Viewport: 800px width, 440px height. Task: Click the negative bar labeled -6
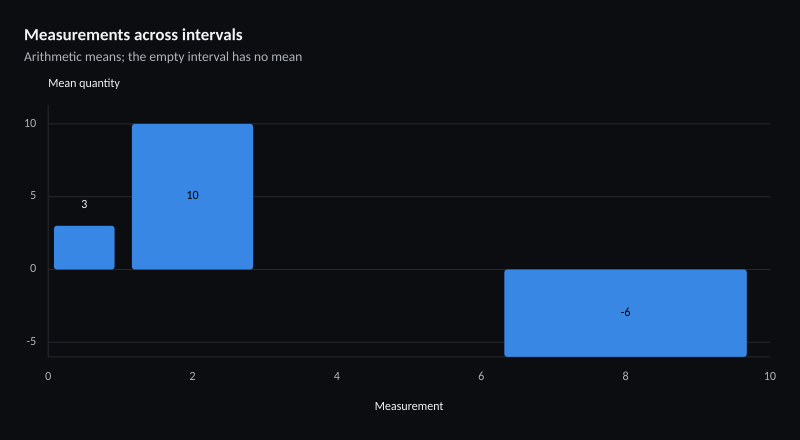[626, 313]
